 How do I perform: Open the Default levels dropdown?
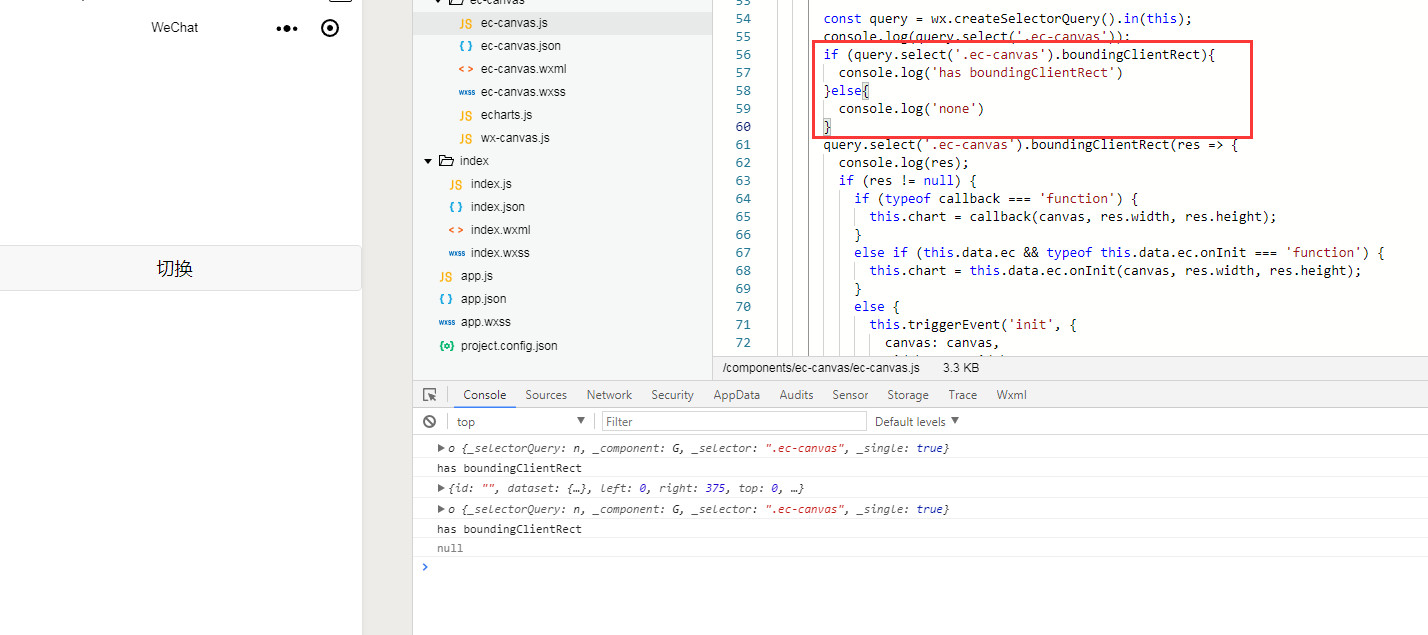point(916,422)
